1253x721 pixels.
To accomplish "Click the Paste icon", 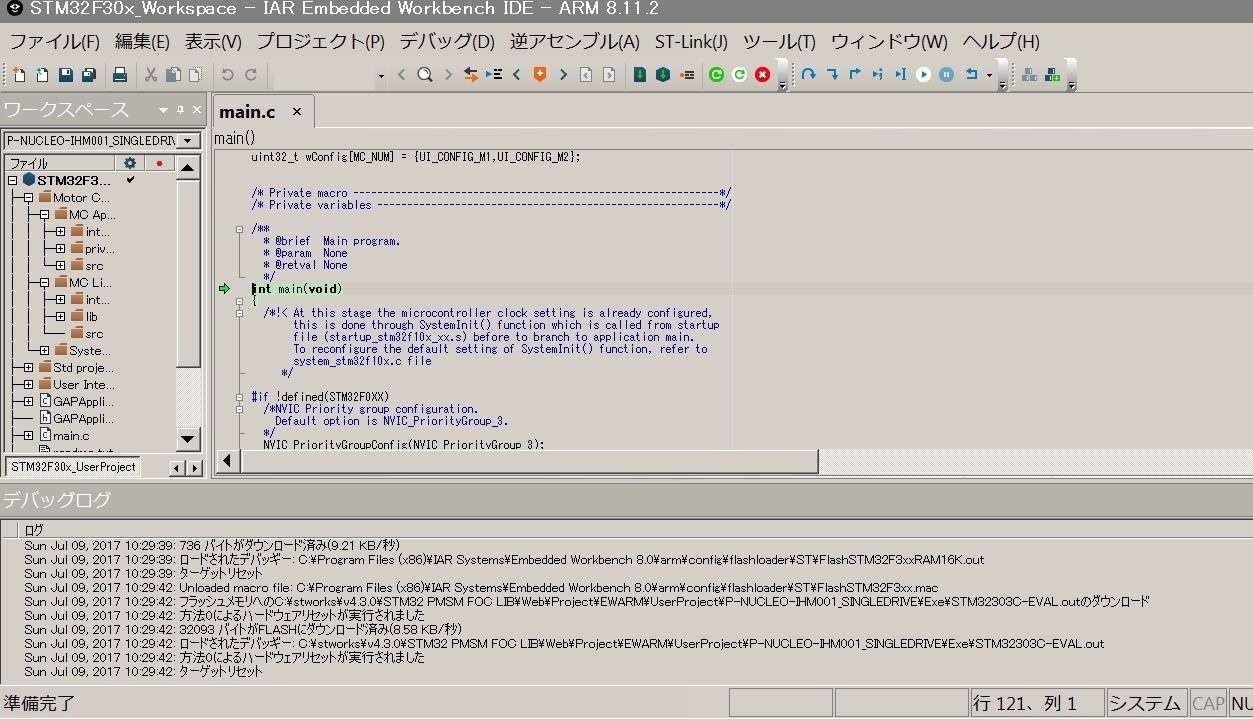I will point(195,75).
